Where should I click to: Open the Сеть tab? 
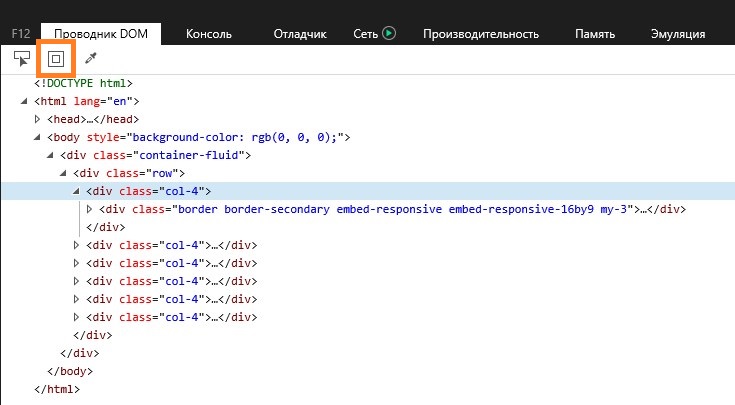[x=366, y=34]
